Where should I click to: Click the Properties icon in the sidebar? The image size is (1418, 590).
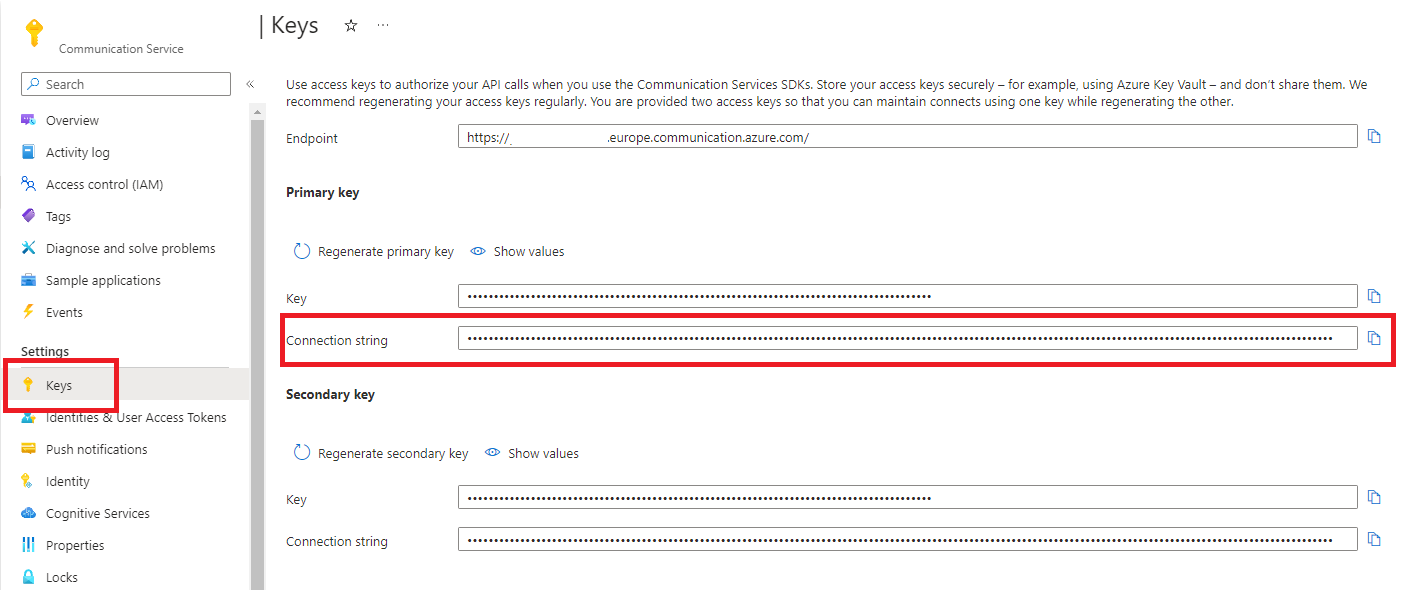click(x=28, y=546)
